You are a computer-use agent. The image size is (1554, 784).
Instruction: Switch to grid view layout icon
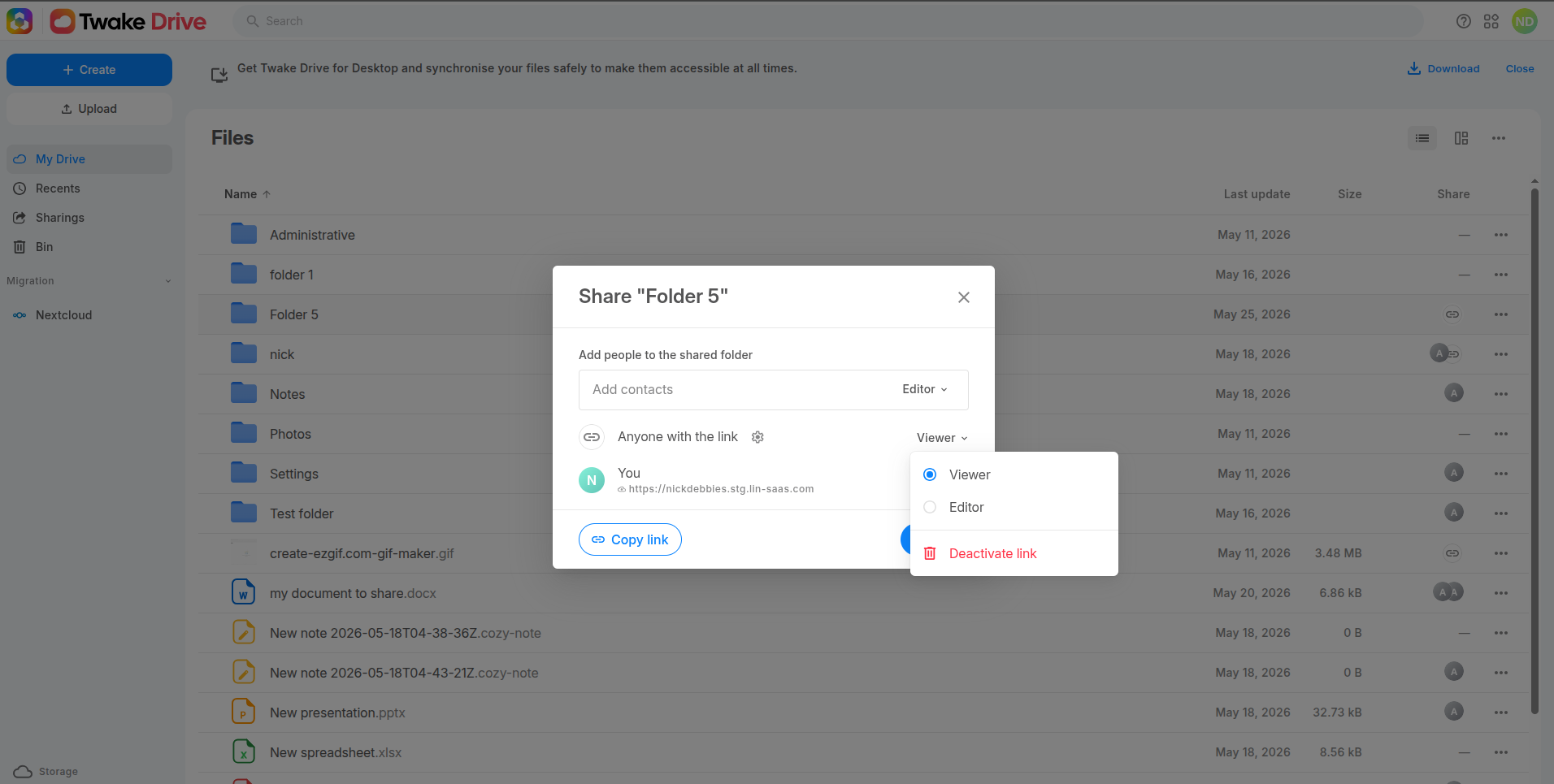(1461, 138)
